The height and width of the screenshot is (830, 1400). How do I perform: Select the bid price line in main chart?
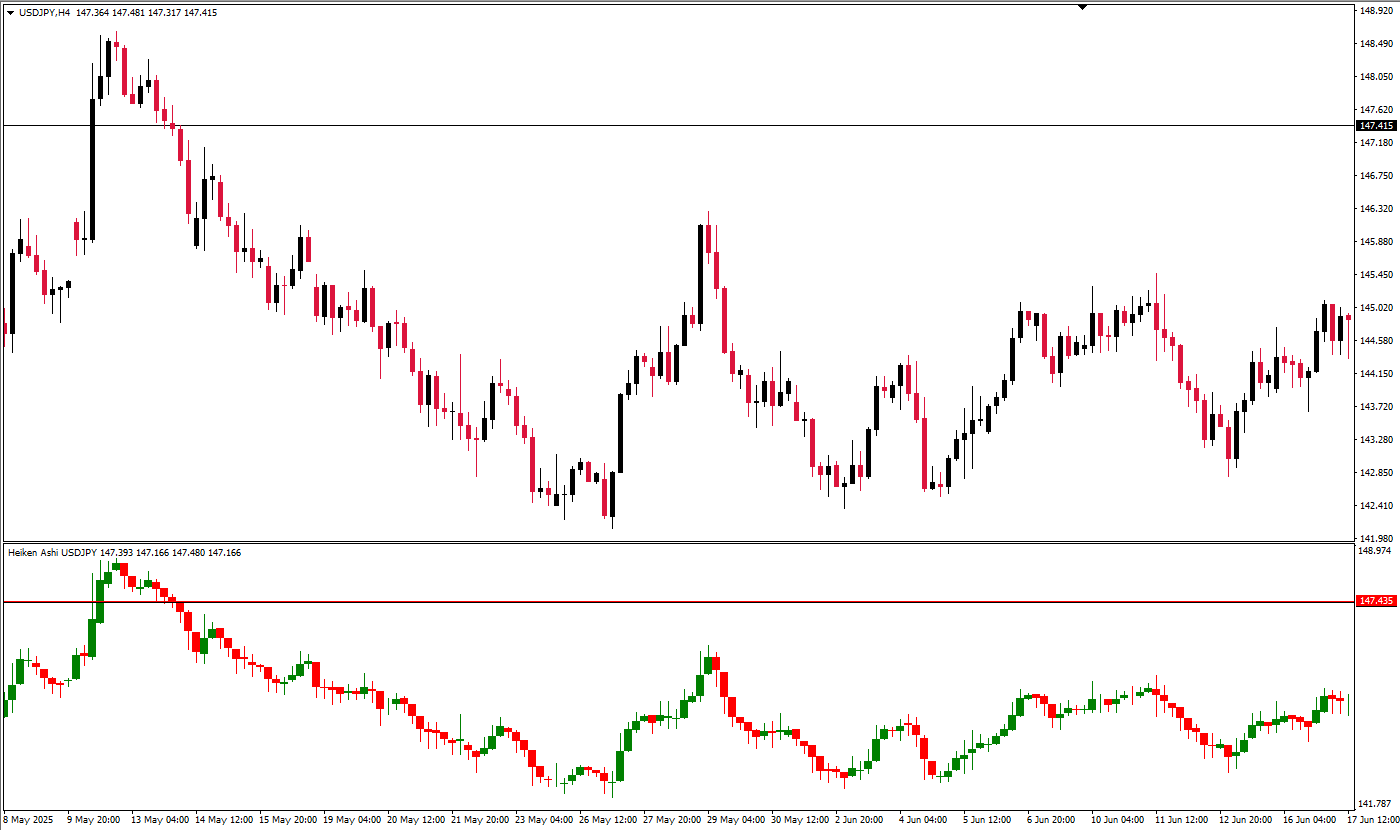pos(678,125)
